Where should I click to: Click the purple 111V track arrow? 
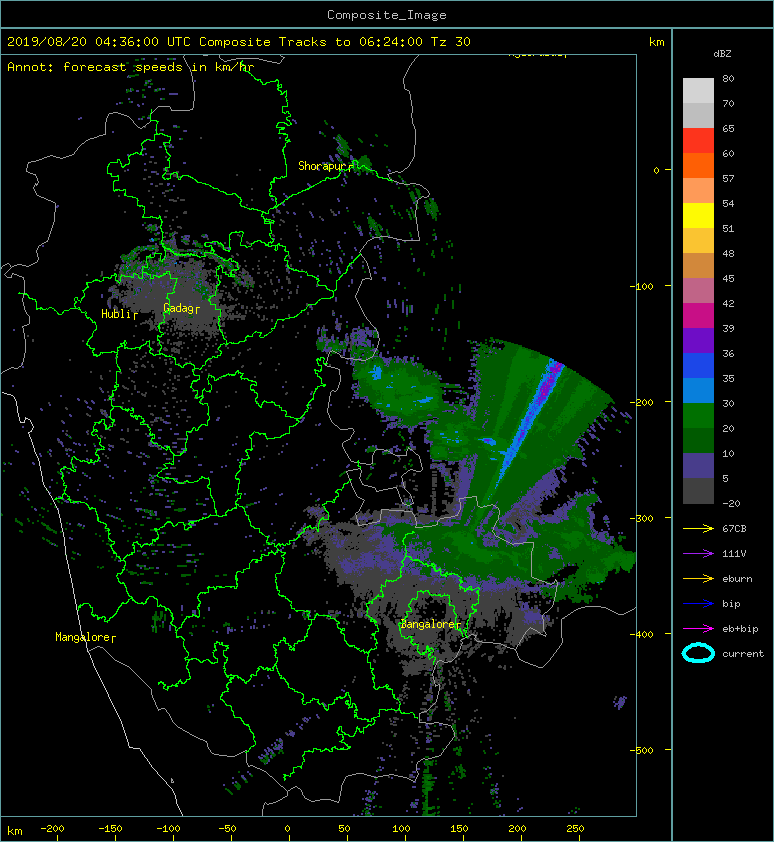click(698, 554)
